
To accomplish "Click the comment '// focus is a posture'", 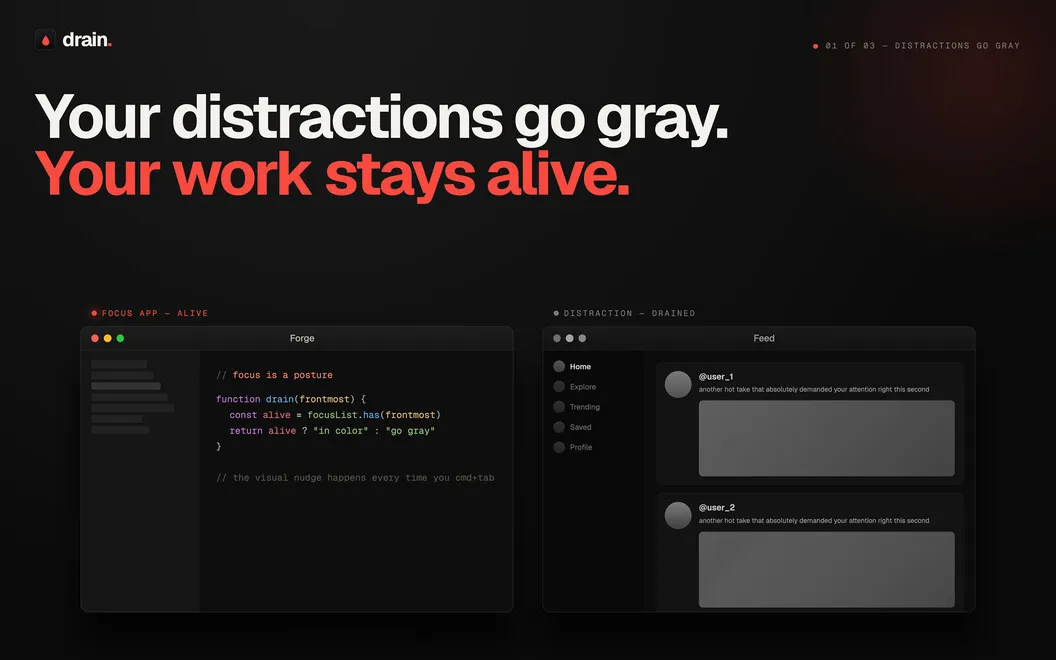I will coord(274,375).
